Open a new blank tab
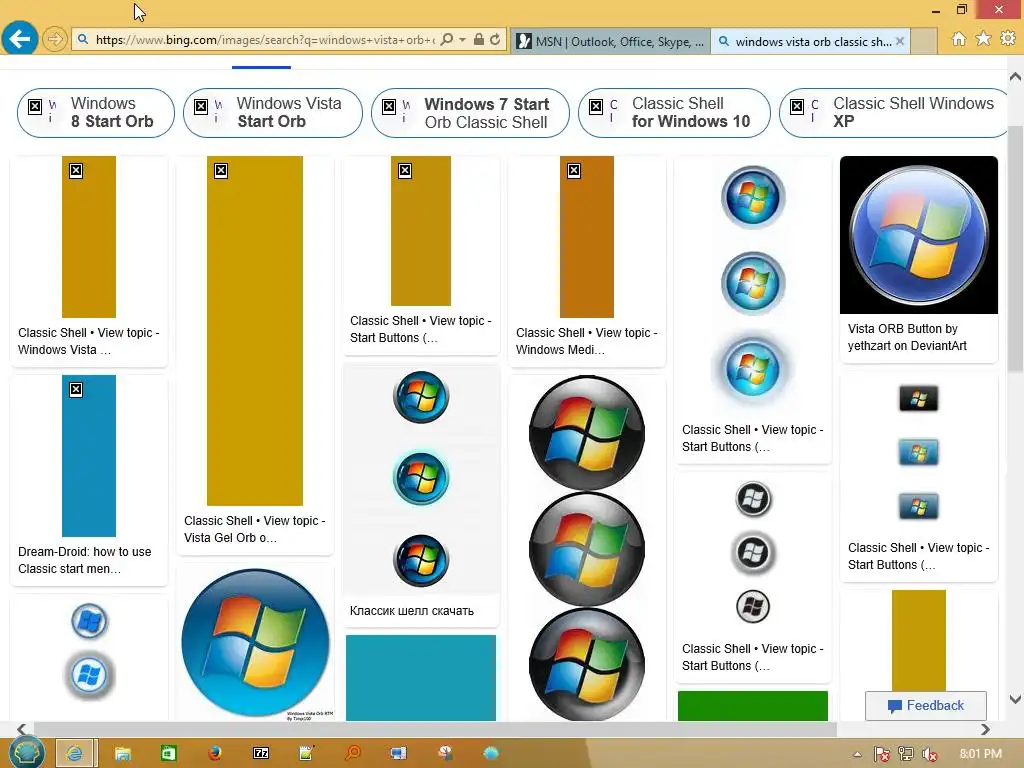Image resolution: width=1024 pixels, height=768 pixels. pyautogui.click(x=924, y=41)
